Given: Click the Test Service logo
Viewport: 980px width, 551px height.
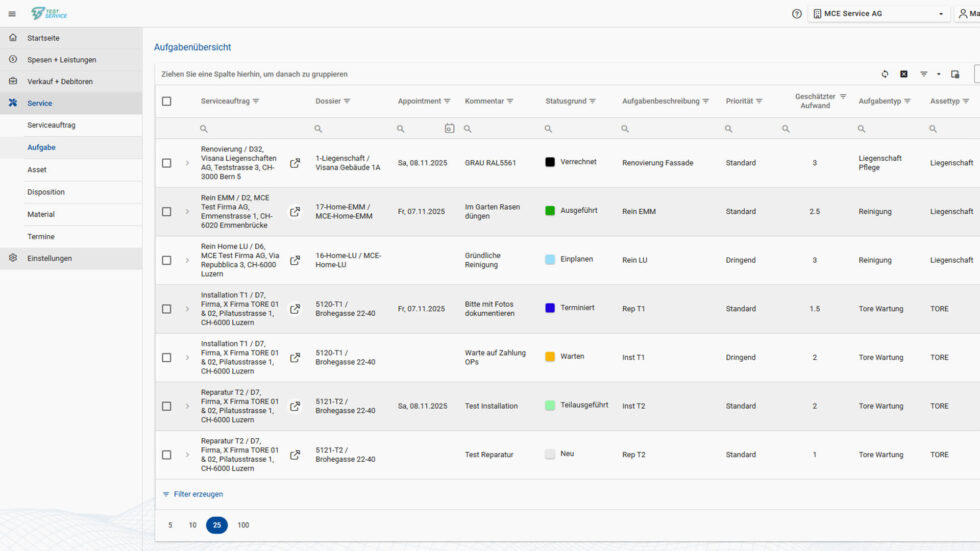Looking at the screenshot, I should tap(49, 14).
